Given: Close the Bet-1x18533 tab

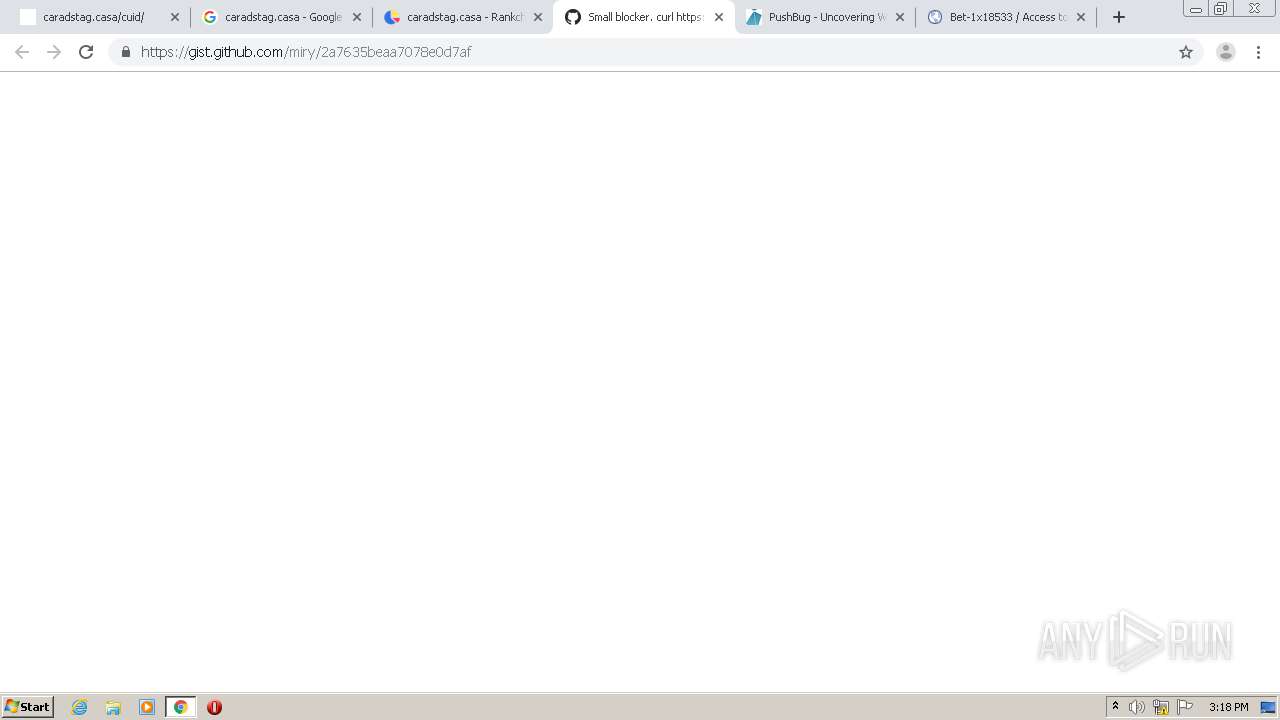Looking at the screenshot, I should [x=1081, y=17].
